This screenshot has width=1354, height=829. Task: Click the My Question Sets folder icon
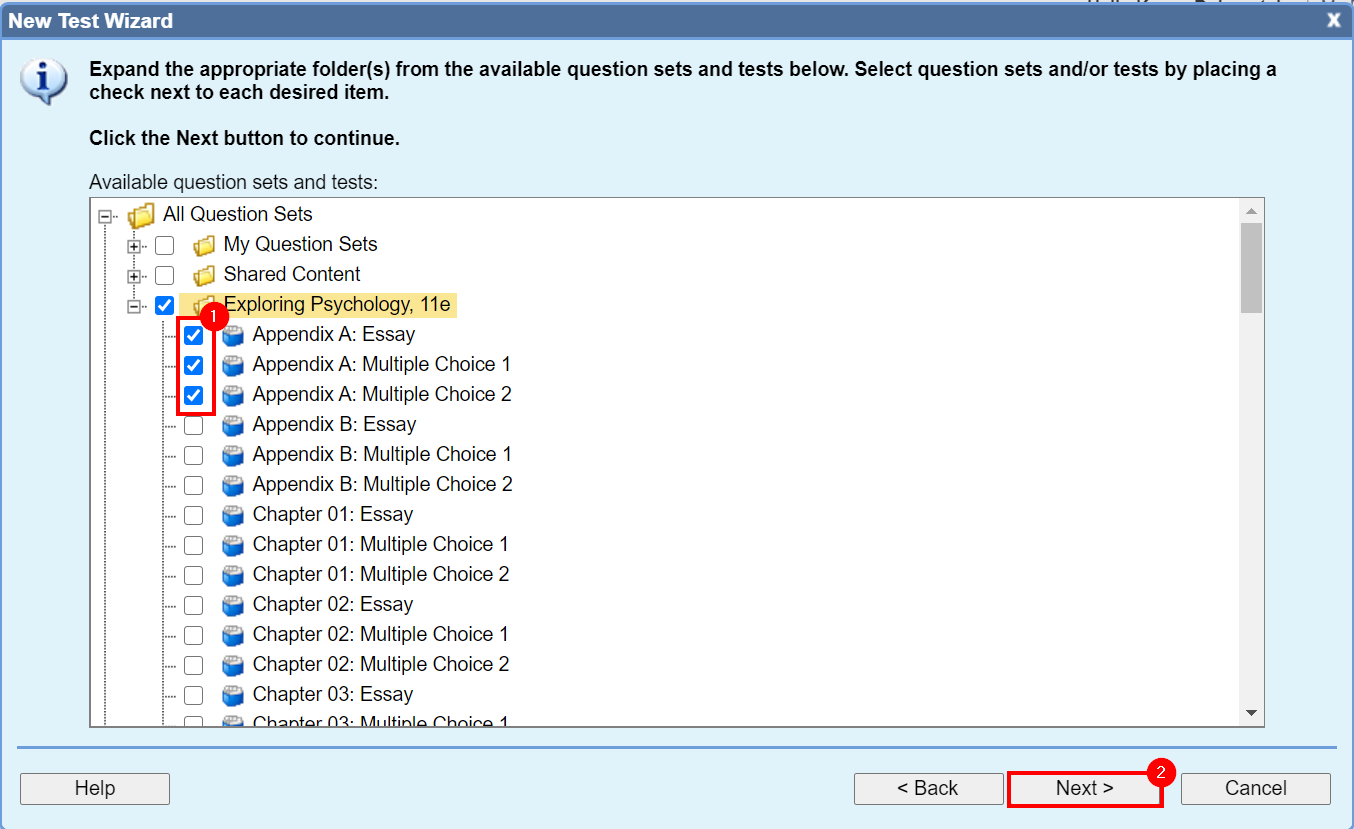pyautogui.click(x=204, y=244)
